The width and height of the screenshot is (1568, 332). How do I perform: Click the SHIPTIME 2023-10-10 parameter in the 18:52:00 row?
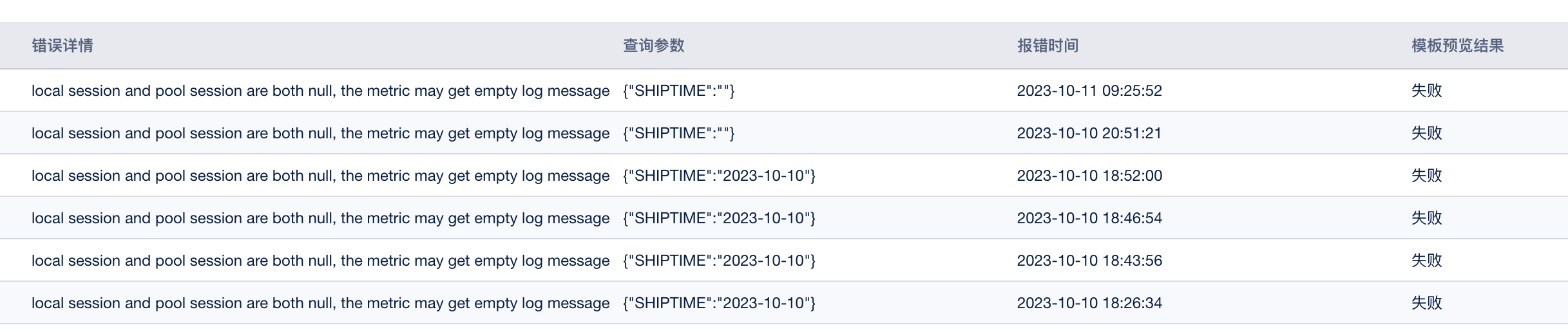click(720, 176)
